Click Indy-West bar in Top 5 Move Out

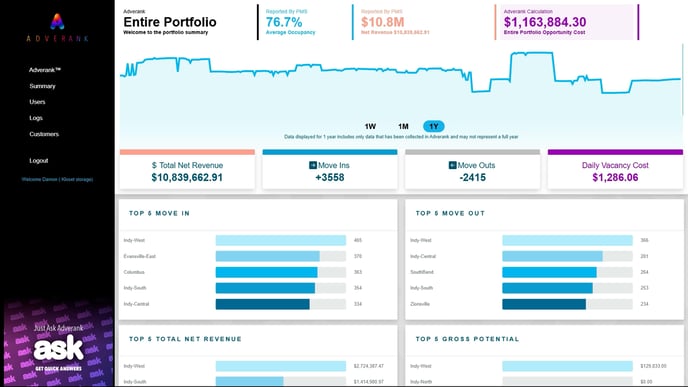click(x=567, y=240)
